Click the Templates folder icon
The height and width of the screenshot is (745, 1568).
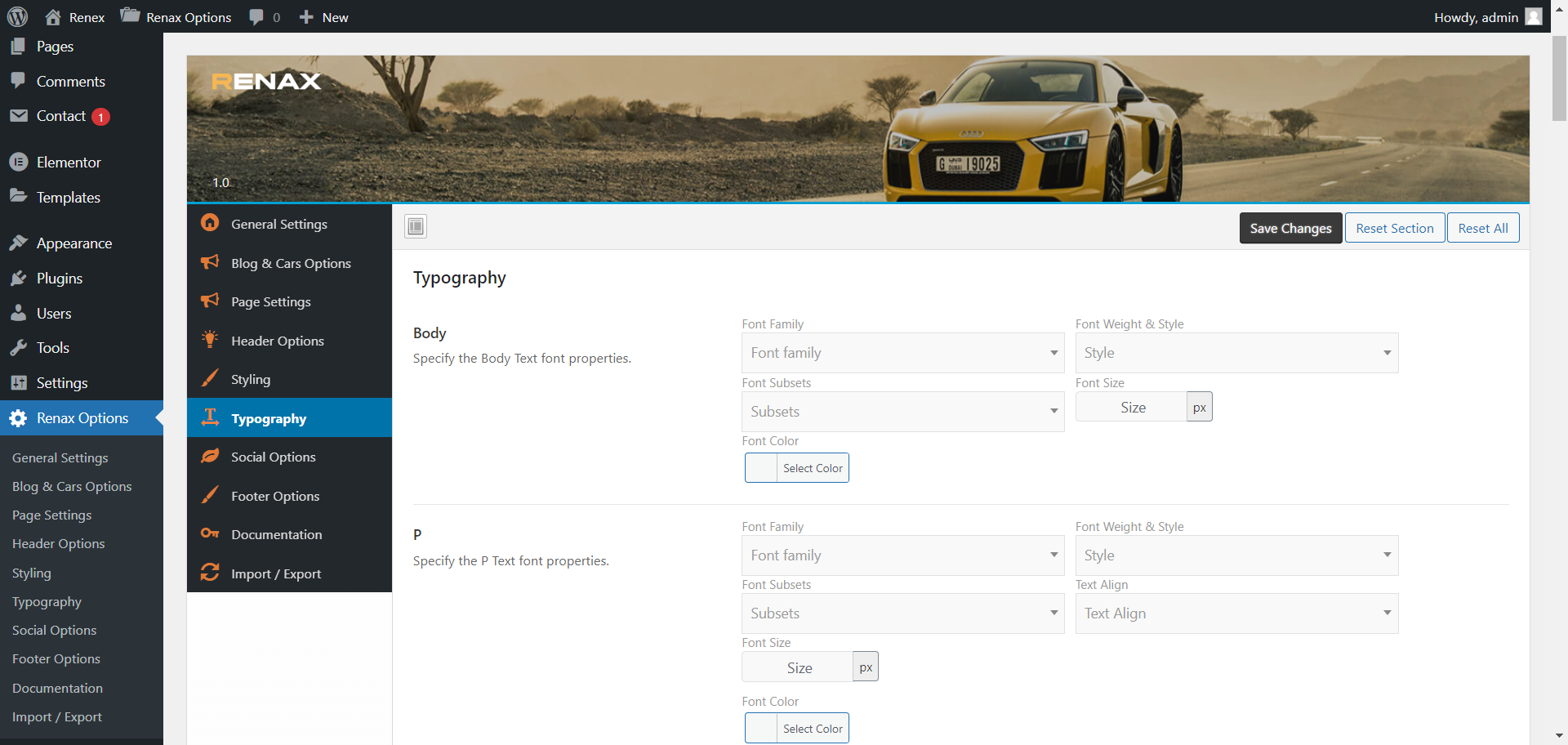[18, 196]
